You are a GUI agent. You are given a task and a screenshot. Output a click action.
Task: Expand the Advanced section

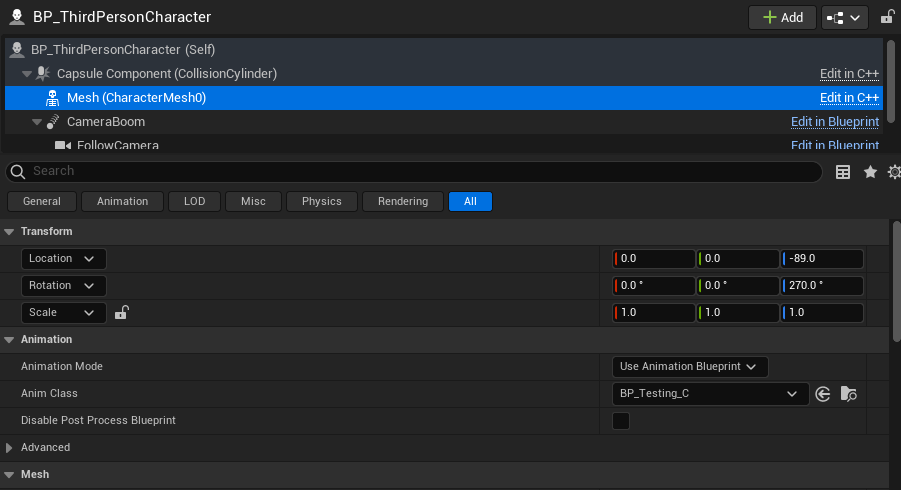click(10, 448)
